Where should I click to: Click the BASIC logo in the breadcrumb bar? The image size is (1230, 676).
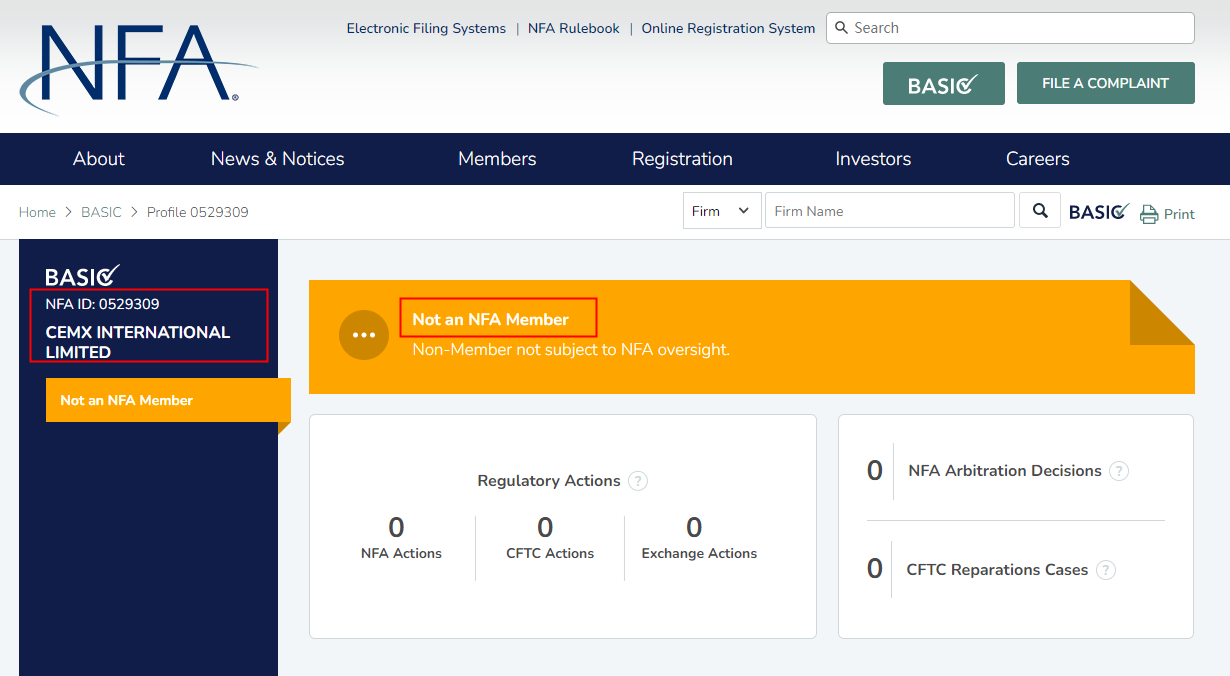[1099, 212]
